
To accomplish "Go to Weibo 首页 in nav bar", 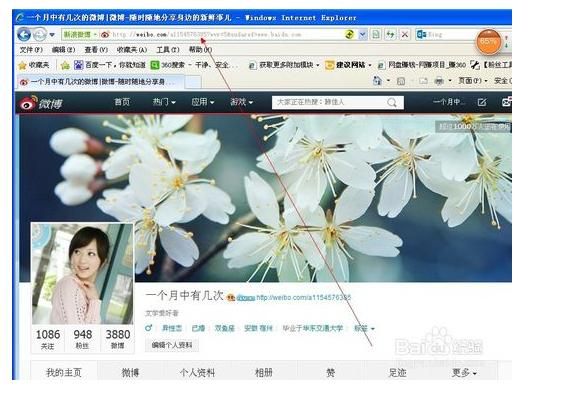I will pyautogui.click(x=122, y=102).
